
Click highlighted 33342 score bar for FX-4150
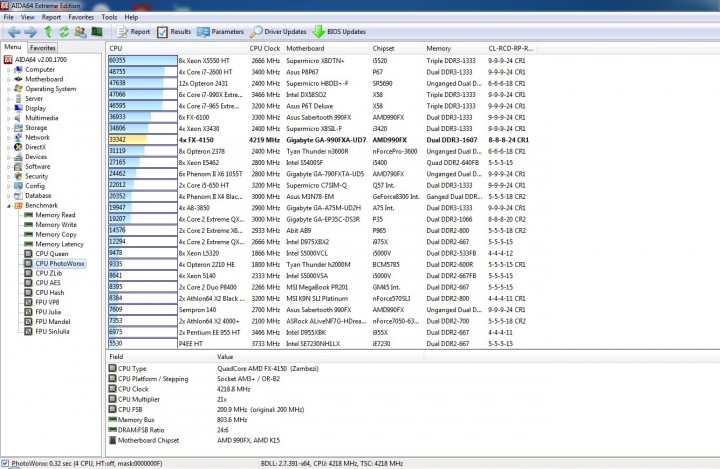coord(142,140)
